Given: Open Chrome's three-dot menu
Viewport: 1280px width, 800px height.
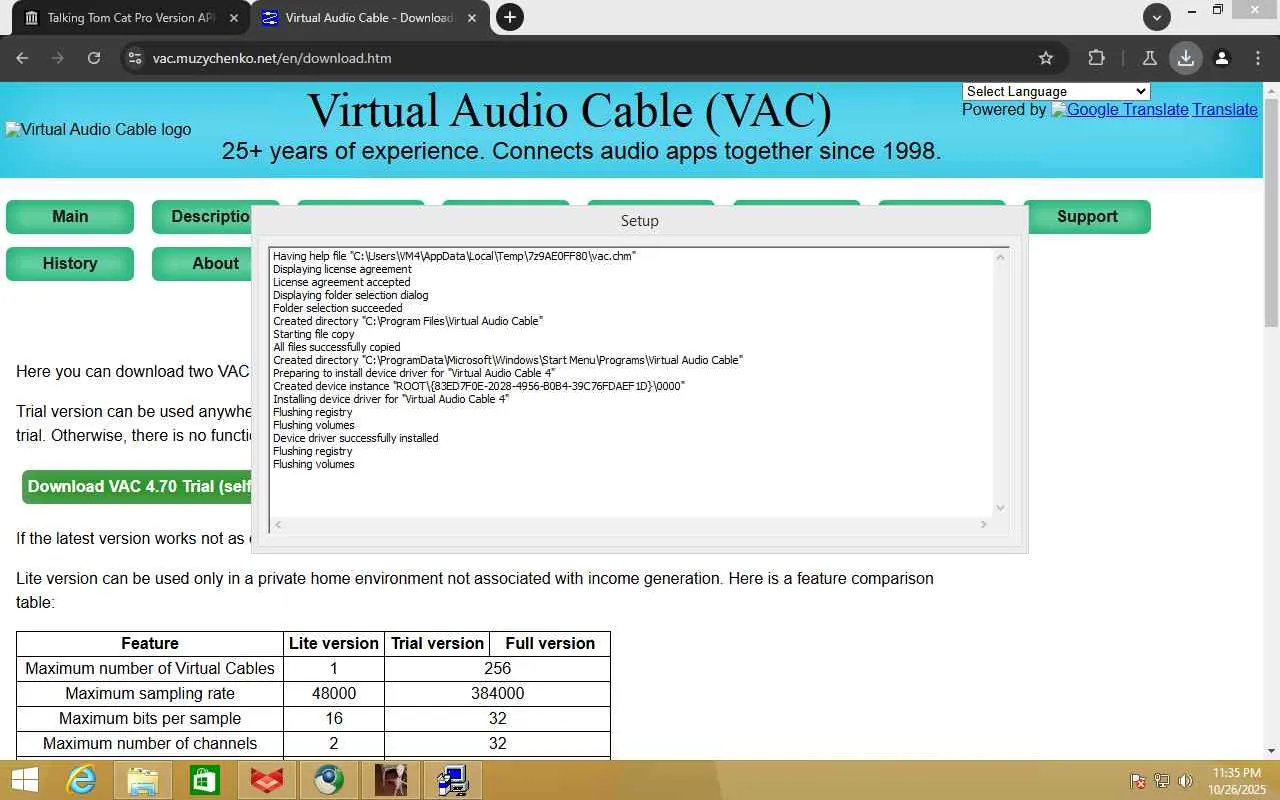Looking at the screenshot, I should tap(1258, 58).
